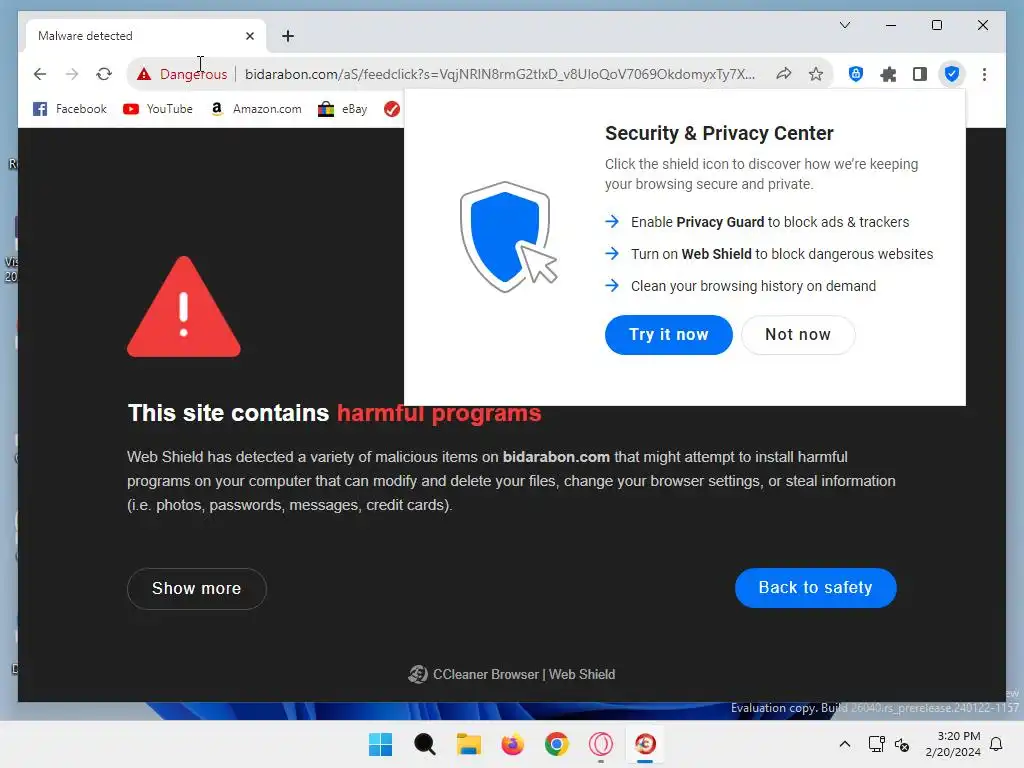The width and height of the screenshot is (1024, 768).
Task: Expand the tab search chevron
Action: tap(844, 25)
